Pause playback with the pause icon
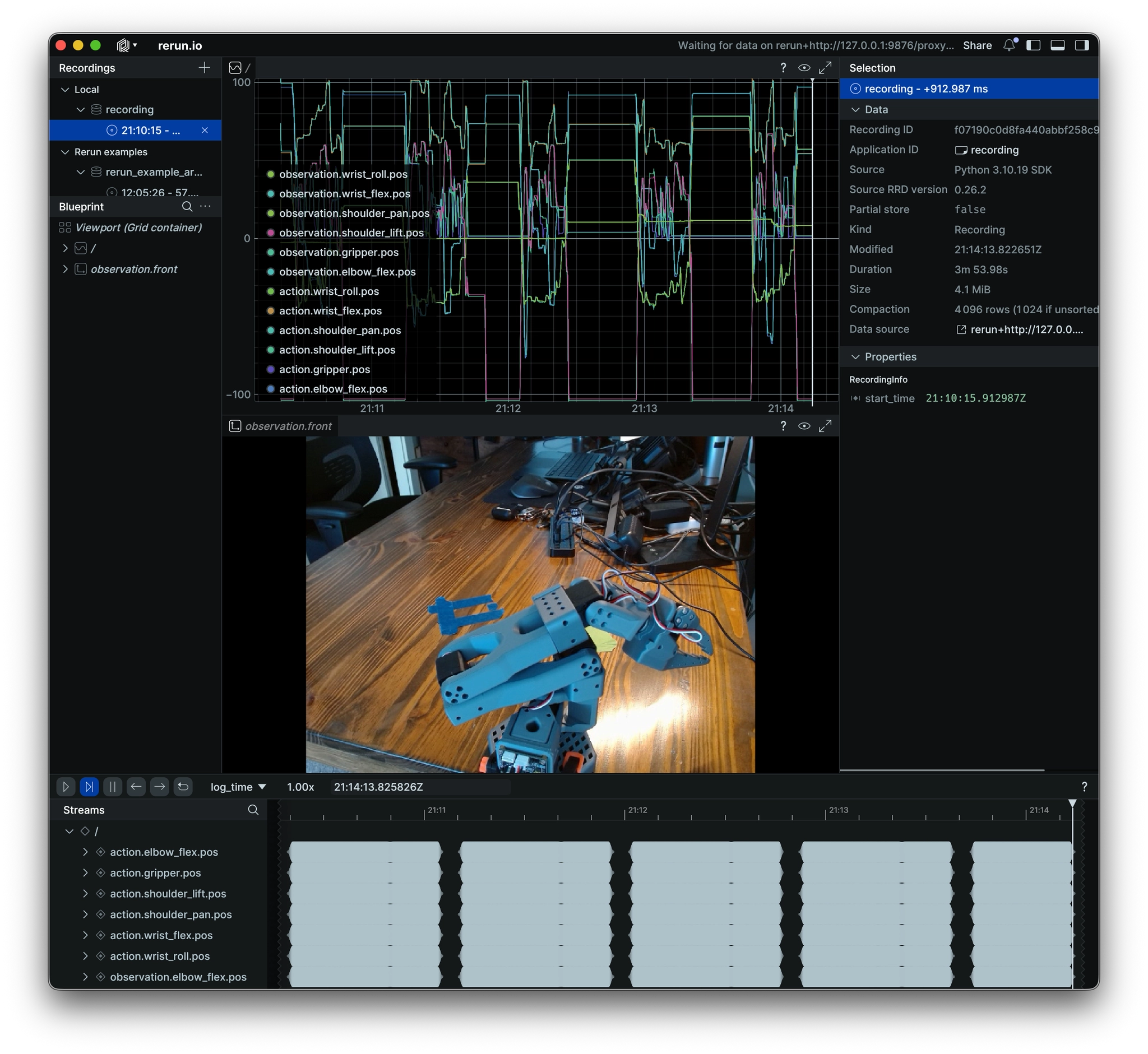This screenshot has height=1054, width=1148. pyautogui.click(x=113, y=787)
